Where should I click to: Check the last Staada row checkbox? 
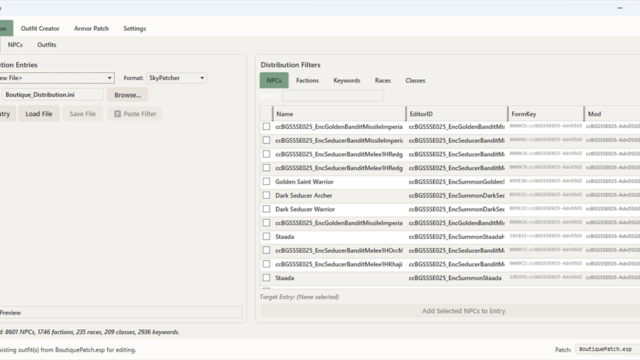(267, 278)
